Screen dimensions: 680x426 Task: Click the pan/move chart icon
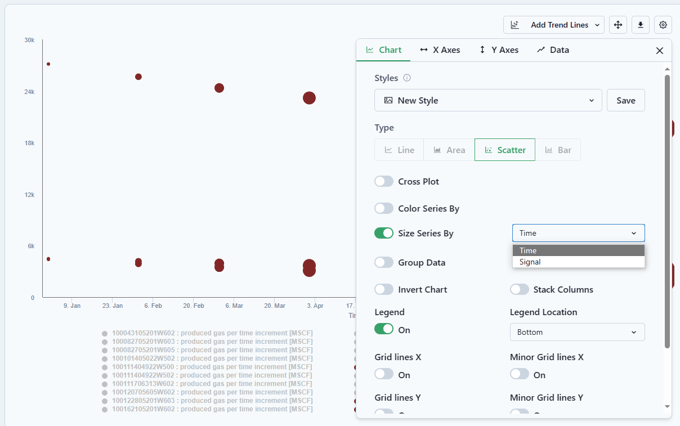[618, 25]
